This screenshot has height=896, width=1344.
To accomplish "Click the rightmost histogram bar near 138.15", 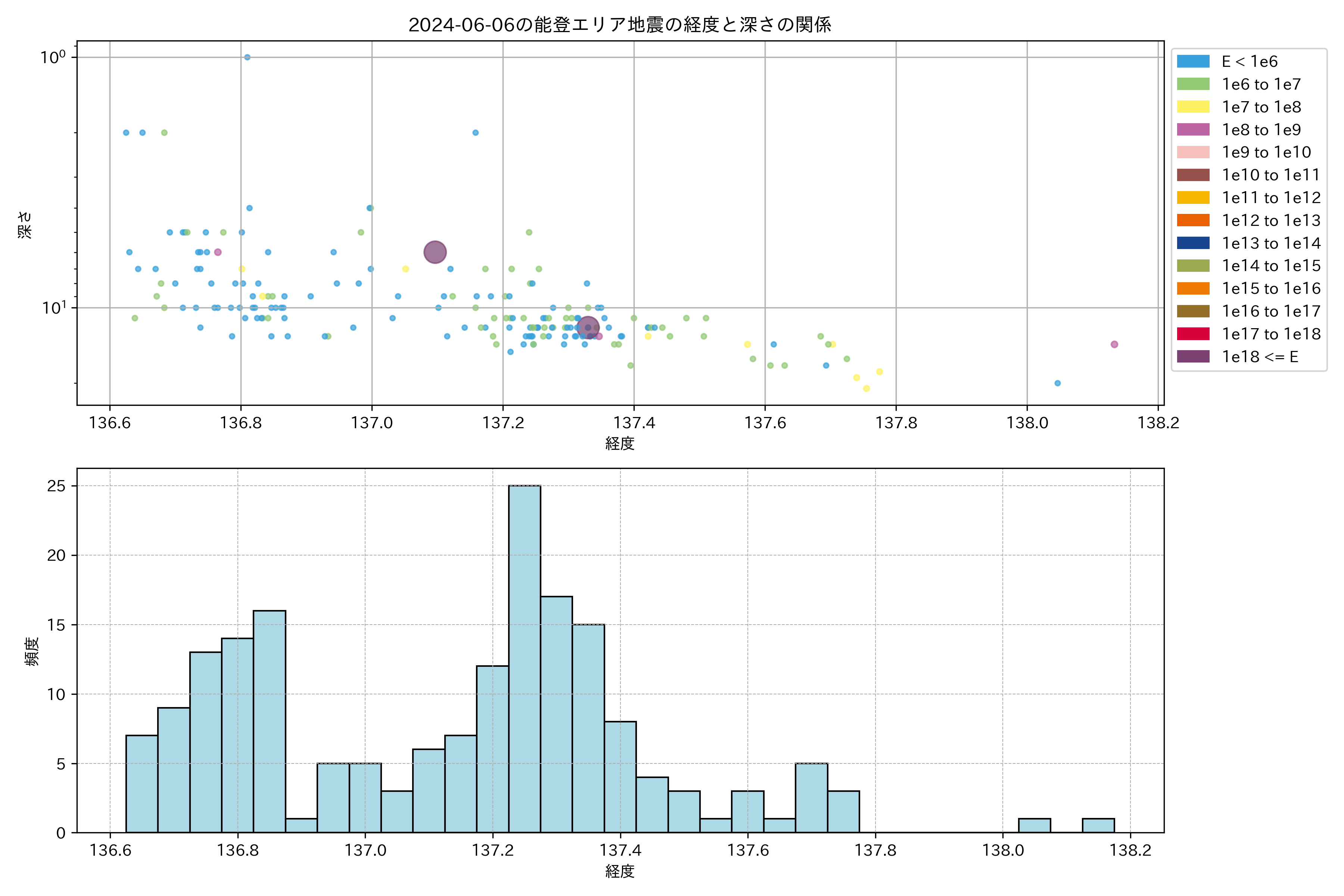I will pyautogui.click(x=1098, y=826).
